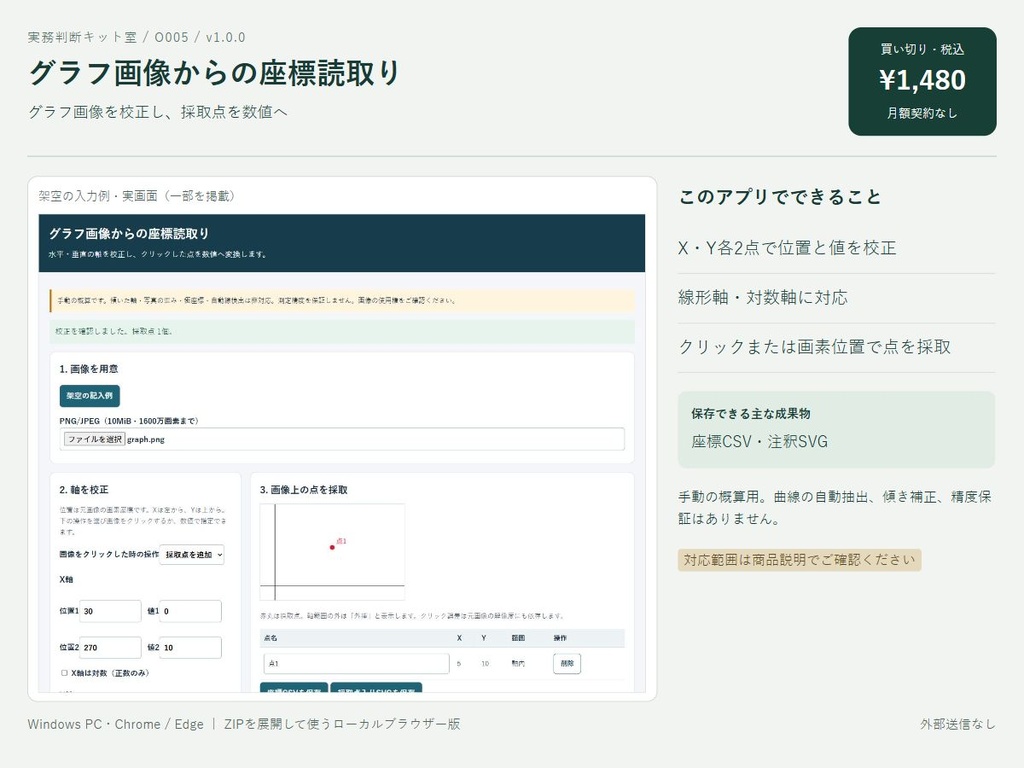Click the feature X・Y各2点で位置と値を校正
This screenshot has height=768, width=1024.
(x=787, y=248)
